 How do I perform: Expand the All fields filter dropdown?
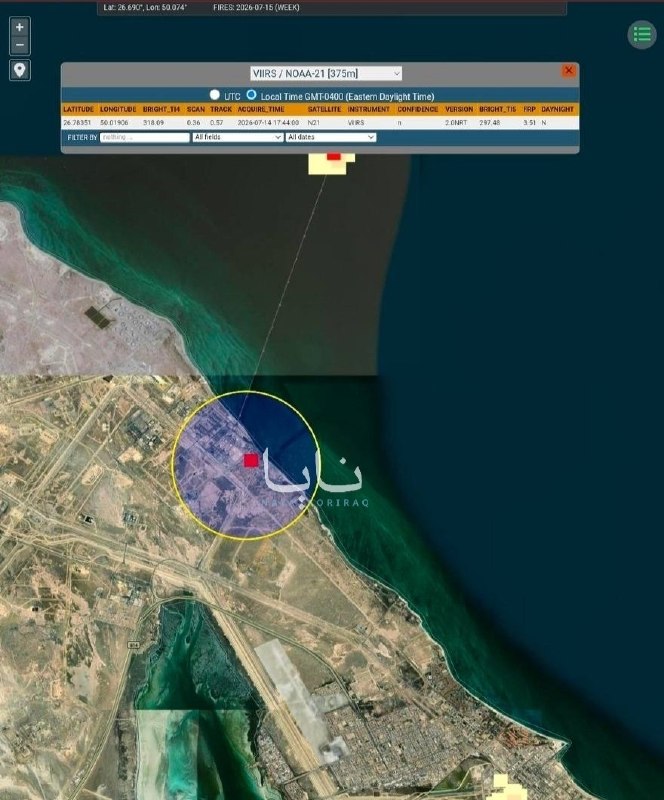[x=238, y=137]
